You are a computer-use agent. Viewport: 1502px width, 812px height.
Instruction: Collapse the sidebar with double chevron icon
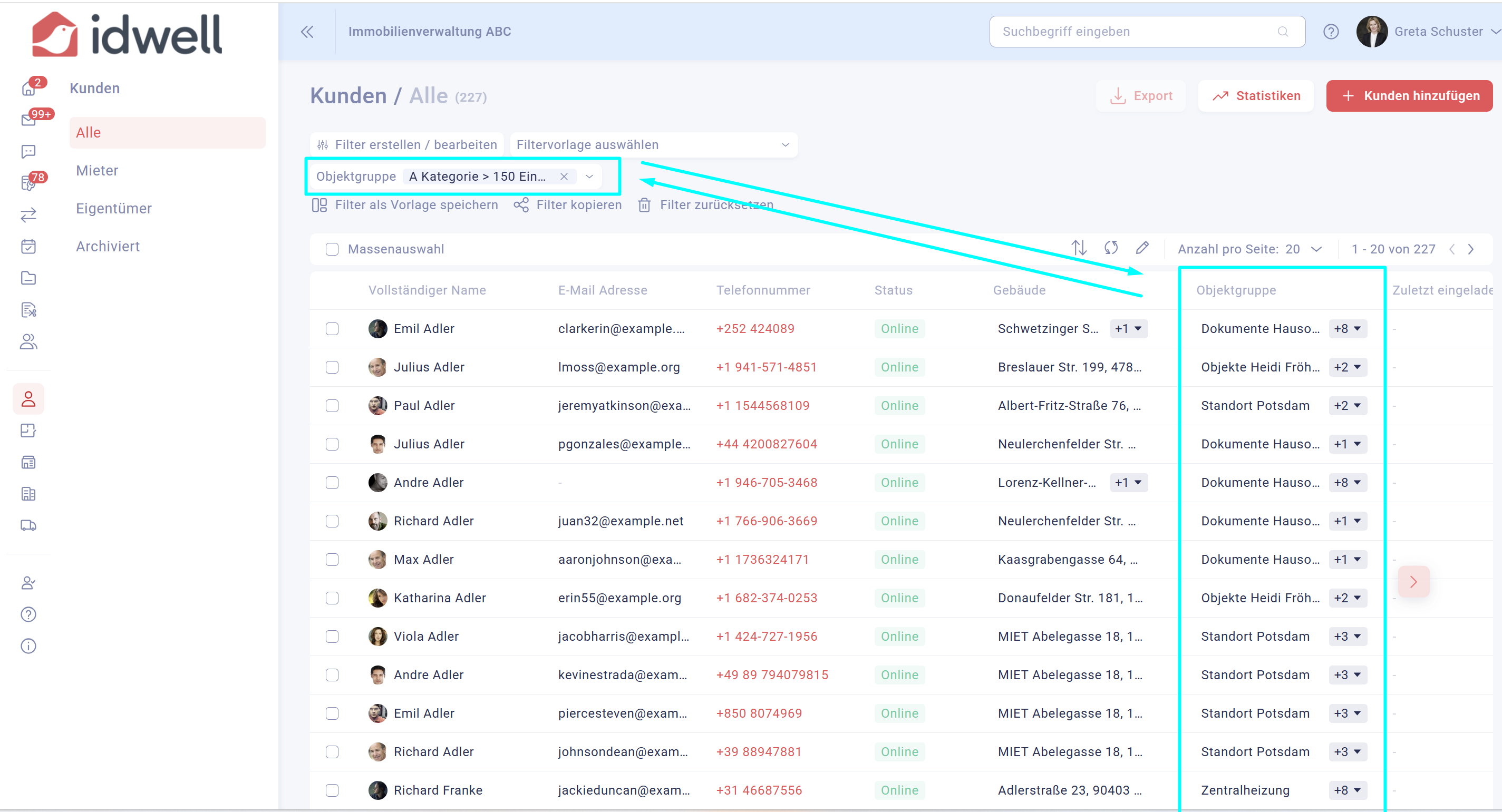pos(307,32)
